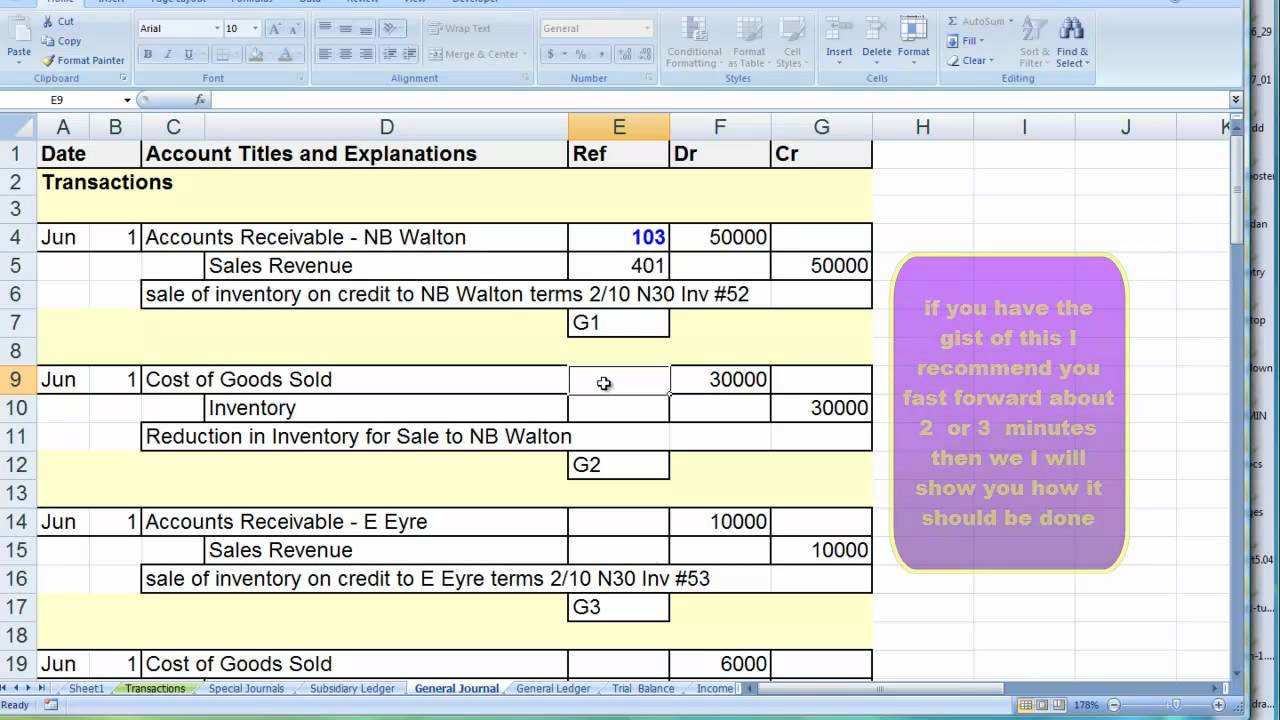Center text horizontally in cell

[345, 55]
